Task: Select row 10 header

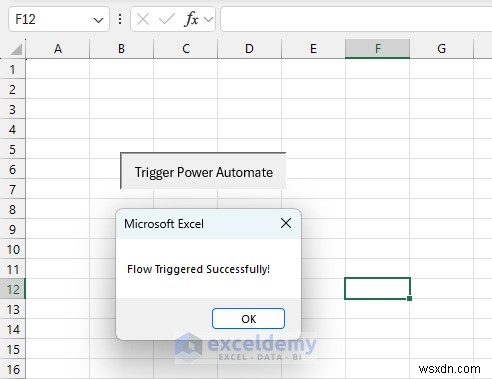Action: 13,249
